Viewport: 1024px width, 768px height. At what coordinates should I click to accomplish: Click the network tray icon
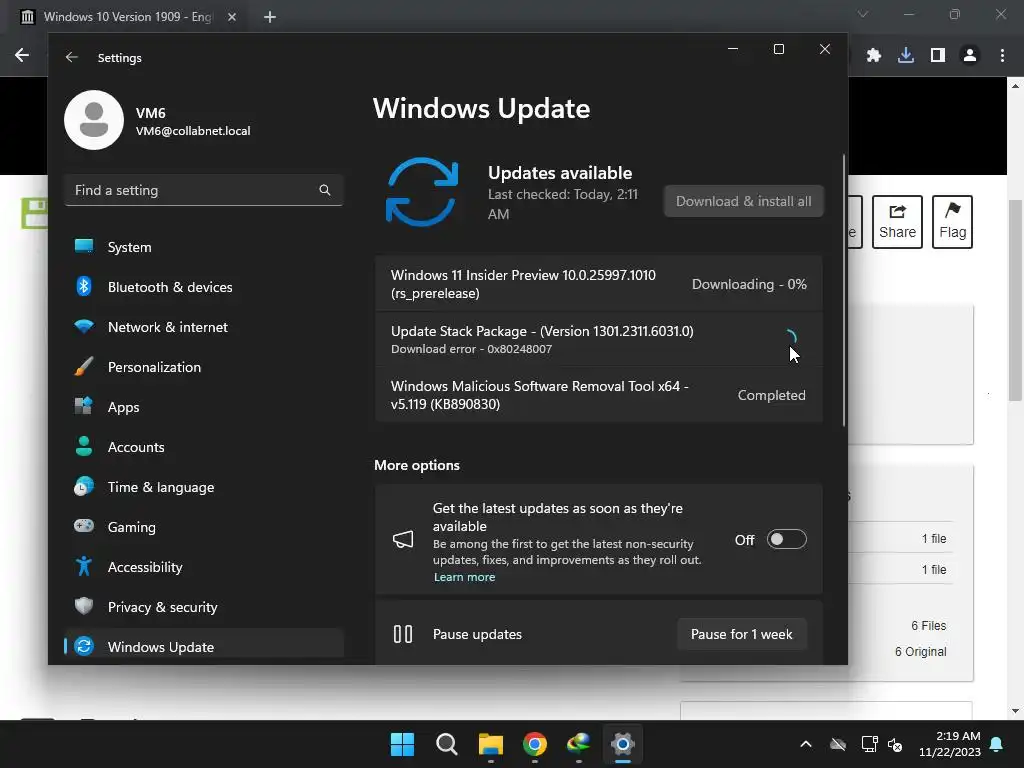pyautogui.click(x=870, y=744)
